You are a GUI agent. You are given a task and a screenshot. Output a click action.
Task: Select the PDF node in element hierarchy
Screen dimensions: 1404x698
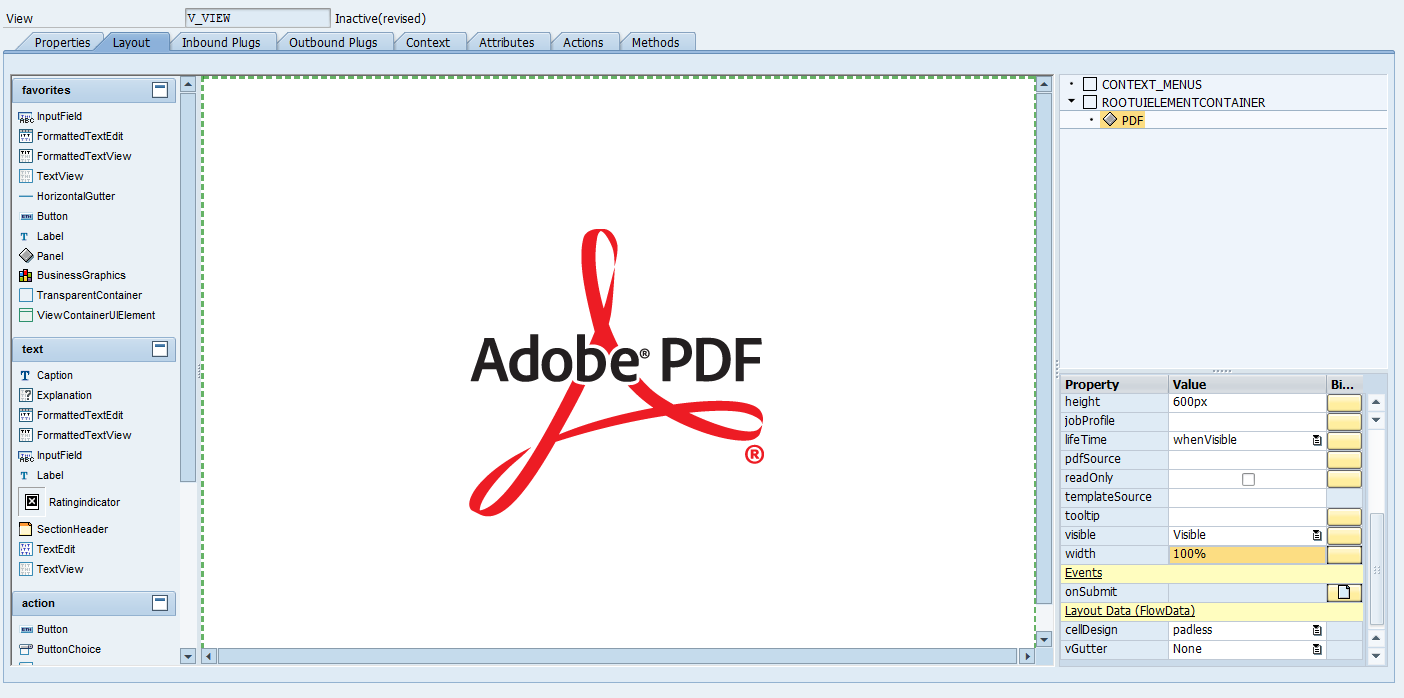(x=1132, y=119)
